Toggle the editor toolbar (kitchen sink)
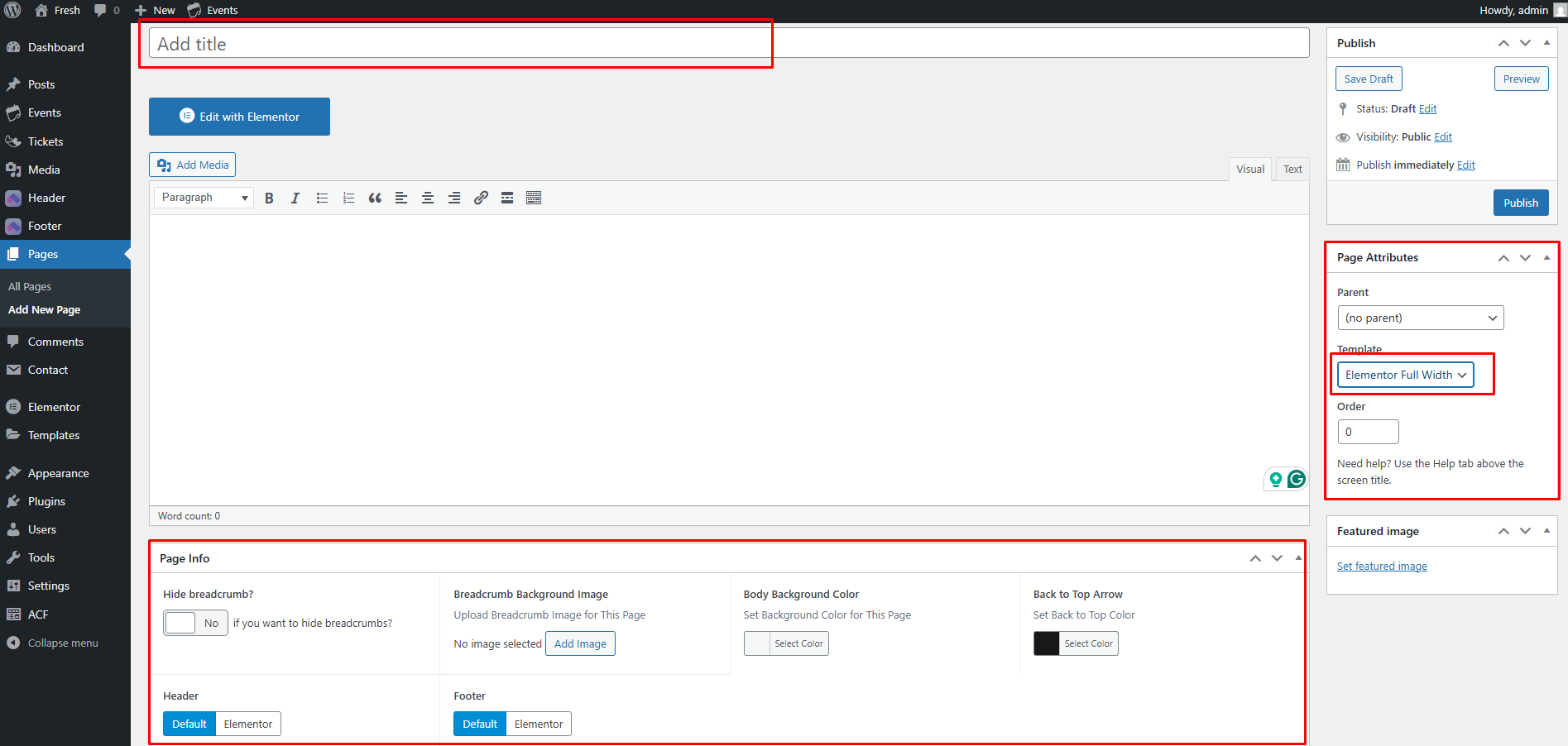Screen dimensions: 1568x746 coord(534,198)
